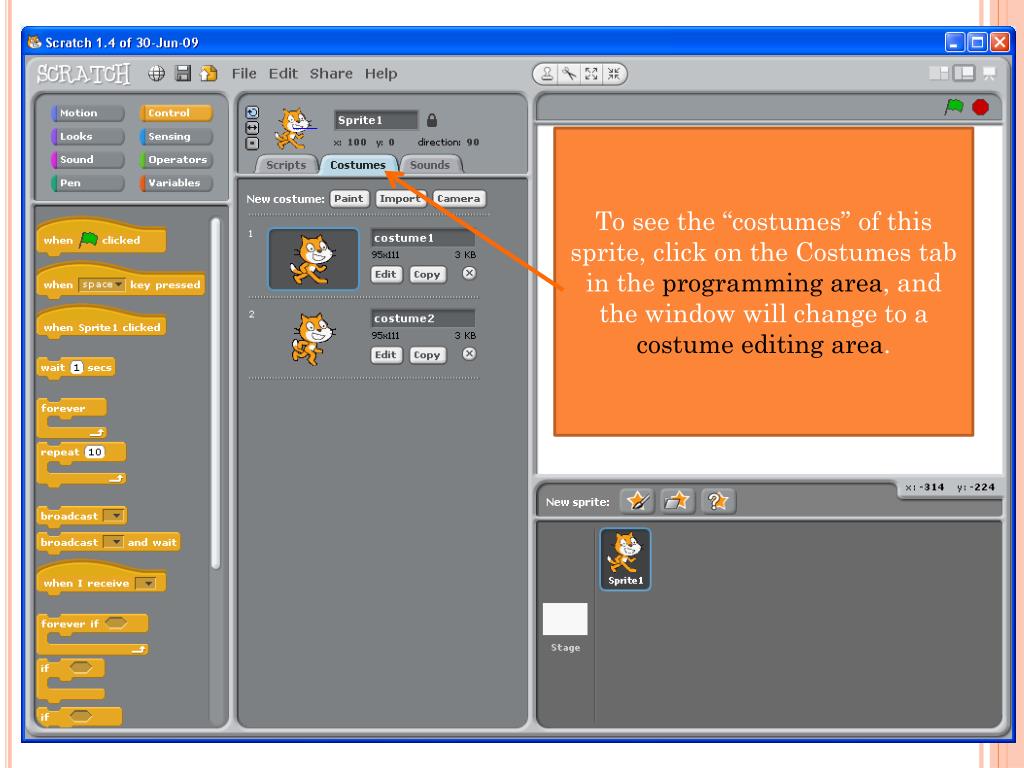Show the Variables blocks category

point(176,183)
